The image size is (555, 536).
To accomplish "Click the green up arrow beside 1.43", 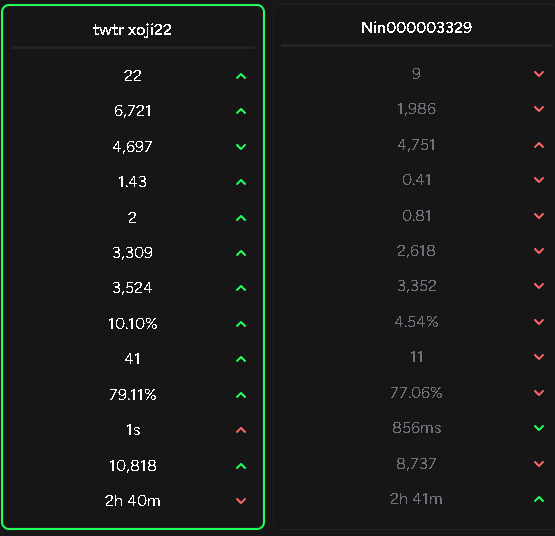I will tap(241, 182).
